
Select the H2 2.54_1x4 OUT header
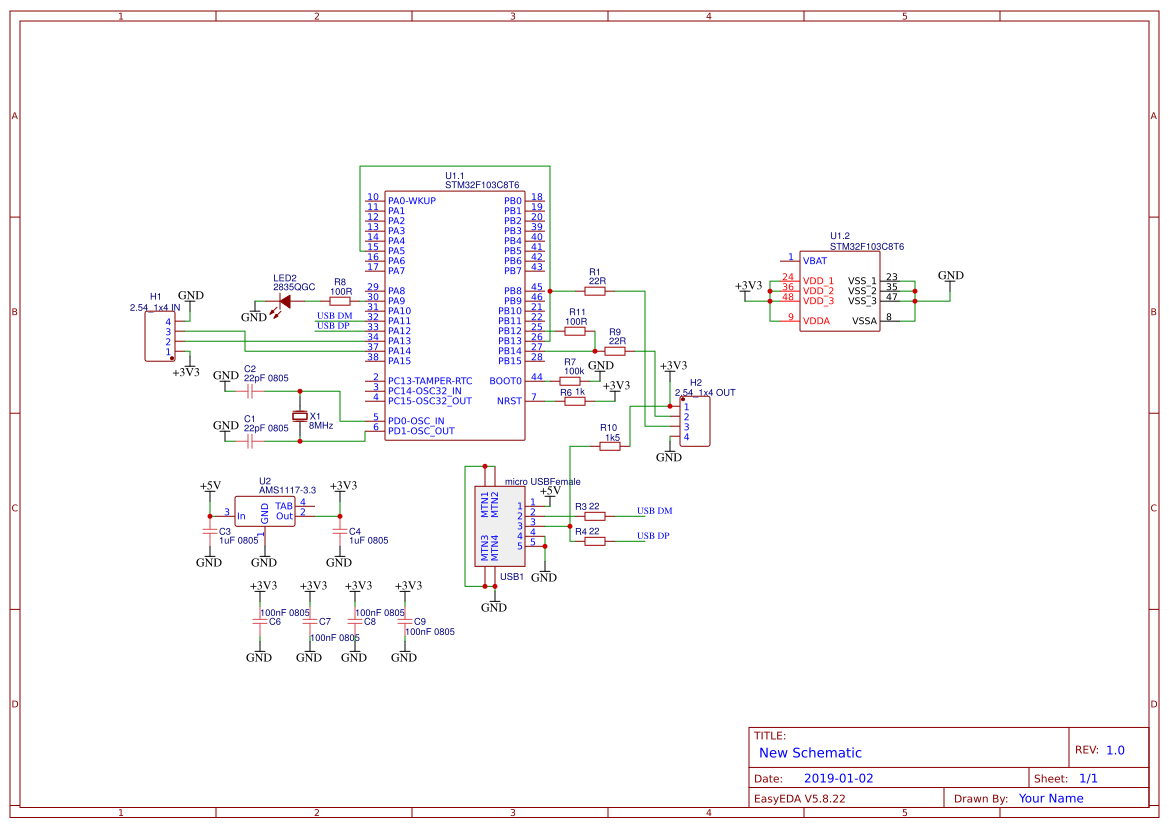pos(694,422)
